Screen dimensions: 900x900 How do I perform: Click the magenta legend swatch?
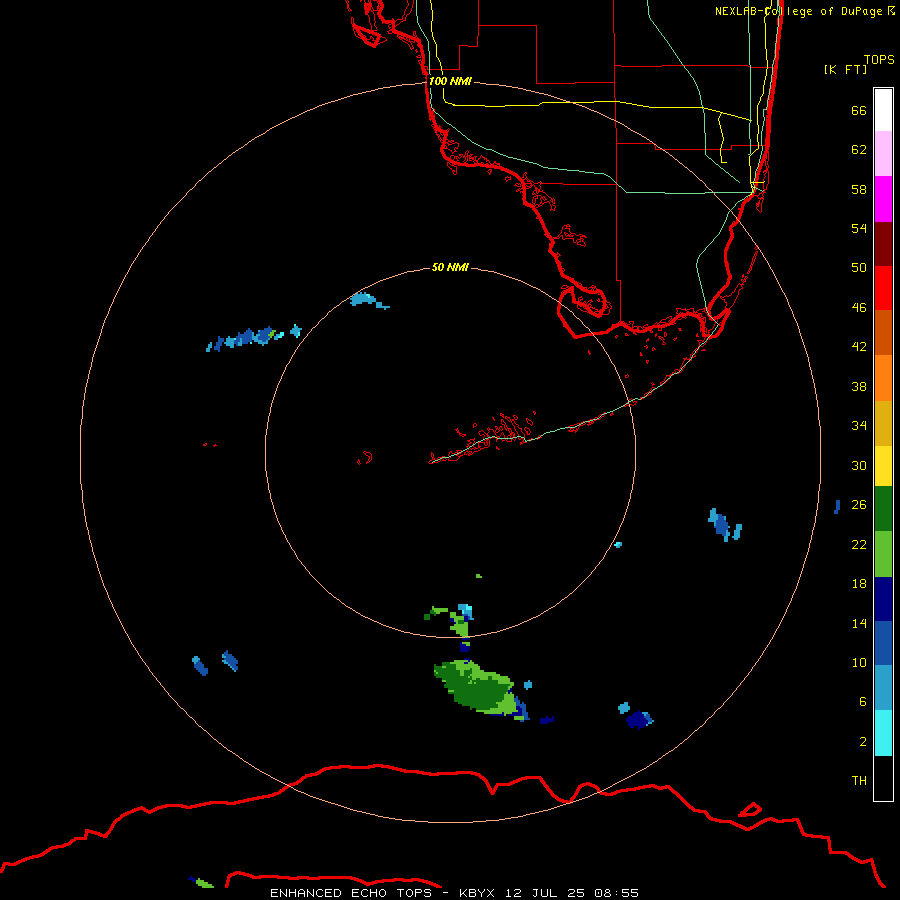click(883, 199)
